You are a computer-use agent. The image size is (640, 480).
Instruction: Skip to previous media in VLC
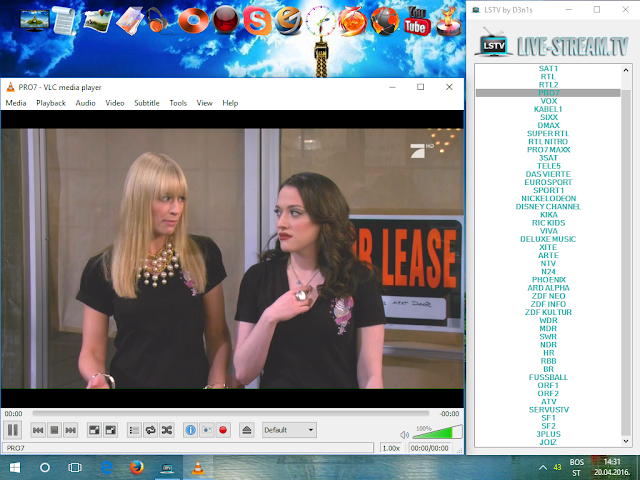coord(38,430)
